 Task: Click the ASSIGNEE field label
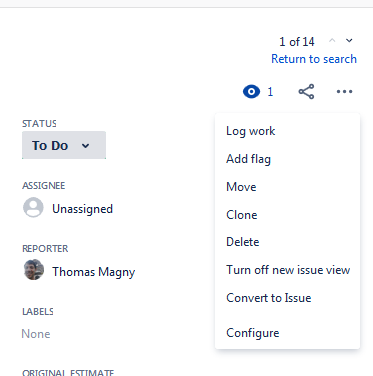coord(44,186)
